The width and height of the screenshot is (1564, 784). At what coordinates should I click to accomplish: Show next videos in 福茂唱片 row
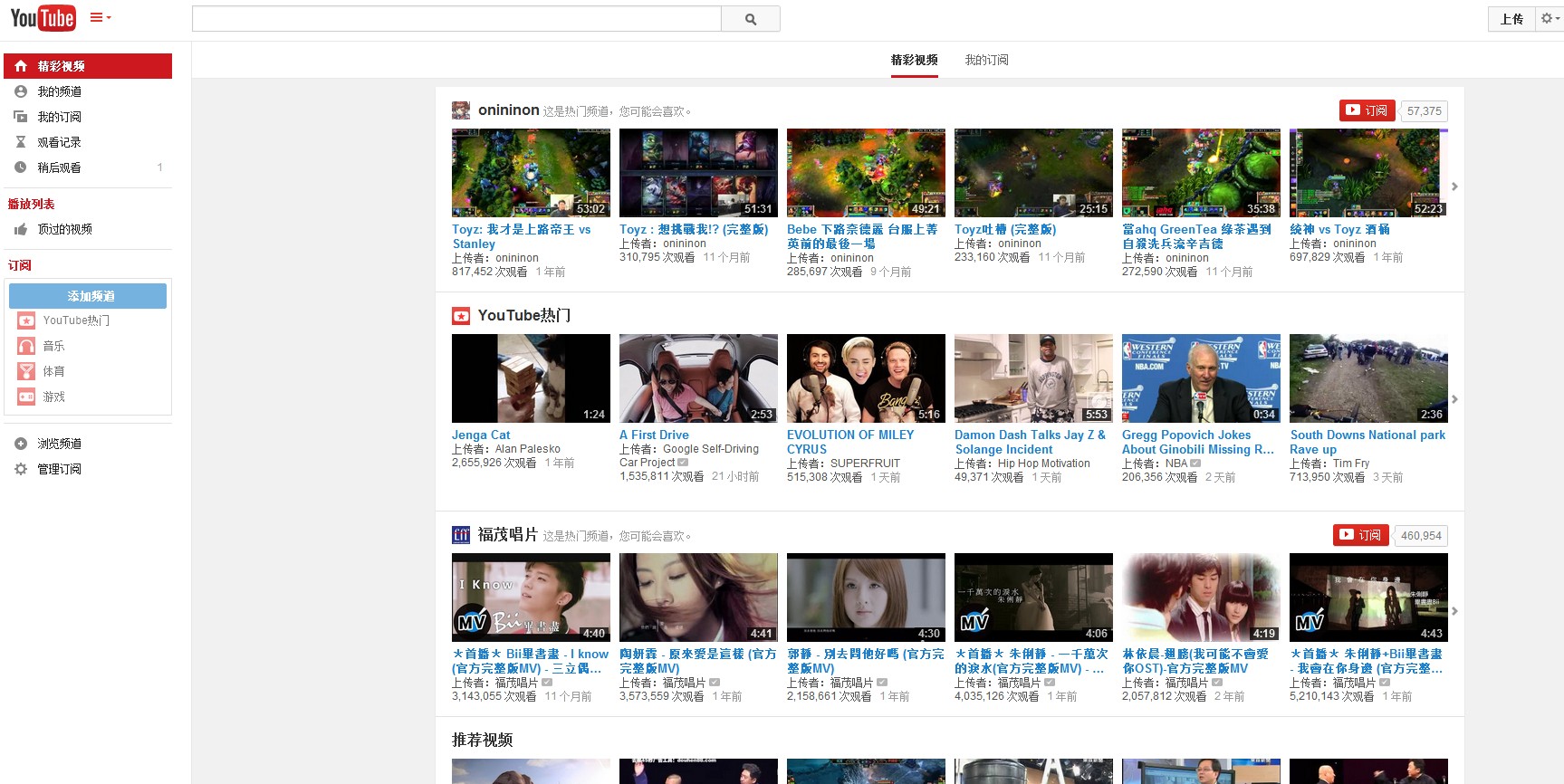coord(1454,611)
